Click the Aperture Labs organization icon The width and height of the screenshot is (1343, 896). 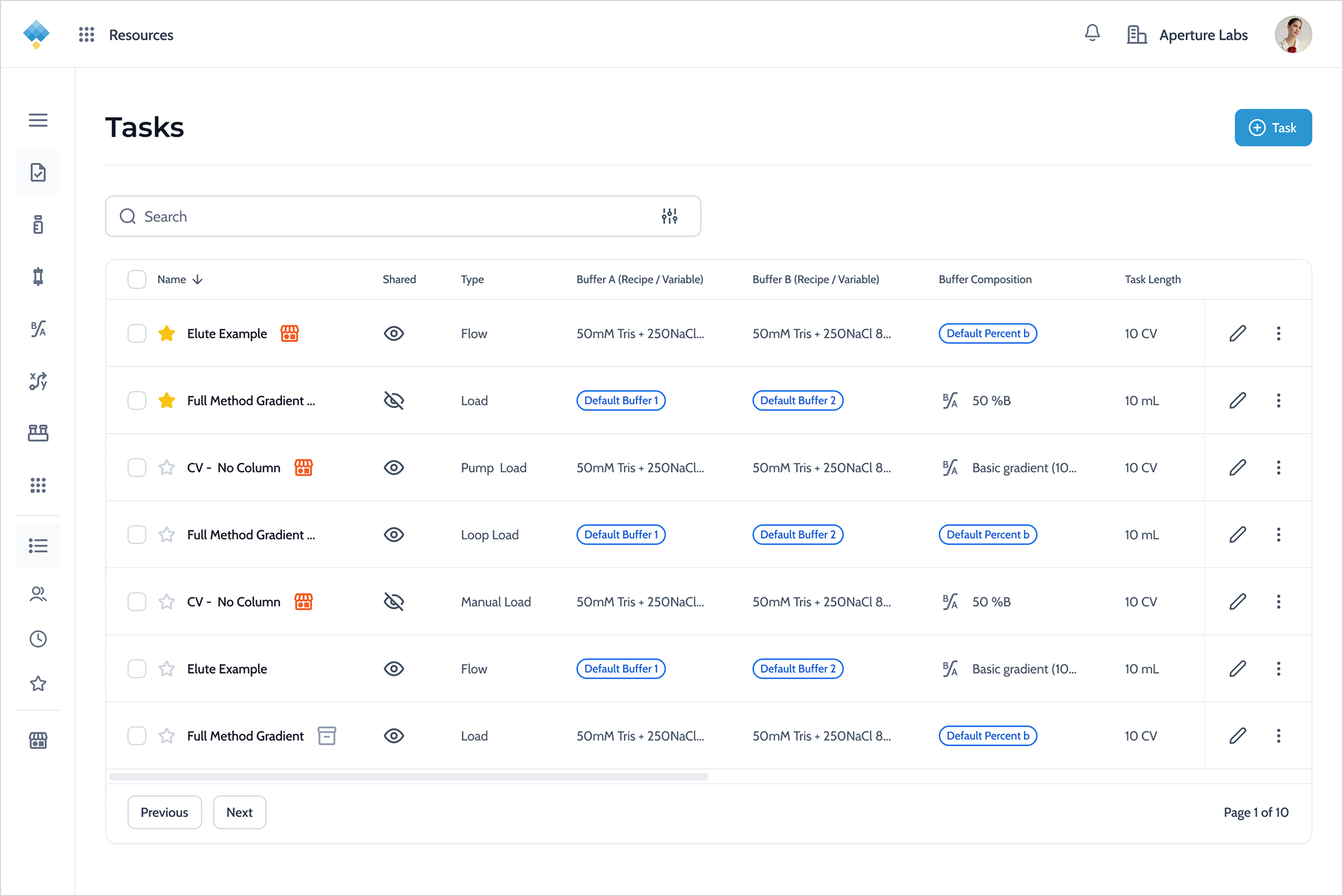[x=1137, y=34]
